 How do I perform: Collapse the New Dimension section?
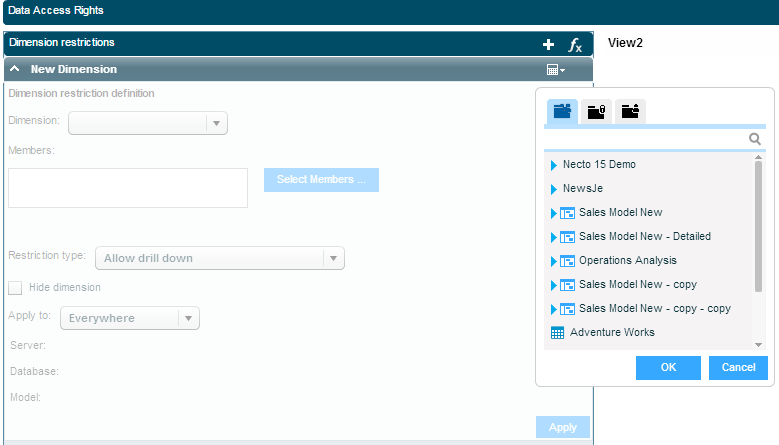click(x=15, y=70)
